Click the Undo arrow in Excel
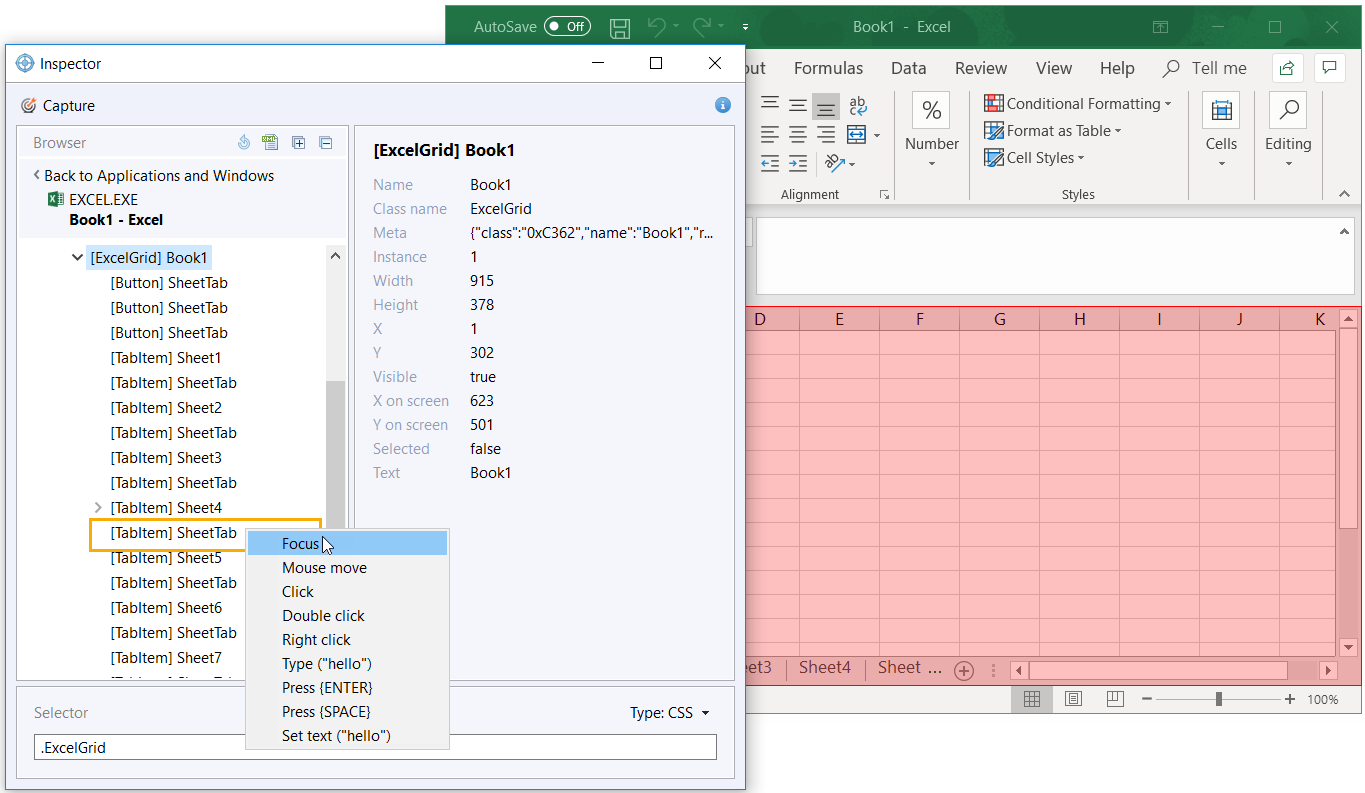This screenshot has width=1365, height=793. [657, 26]
